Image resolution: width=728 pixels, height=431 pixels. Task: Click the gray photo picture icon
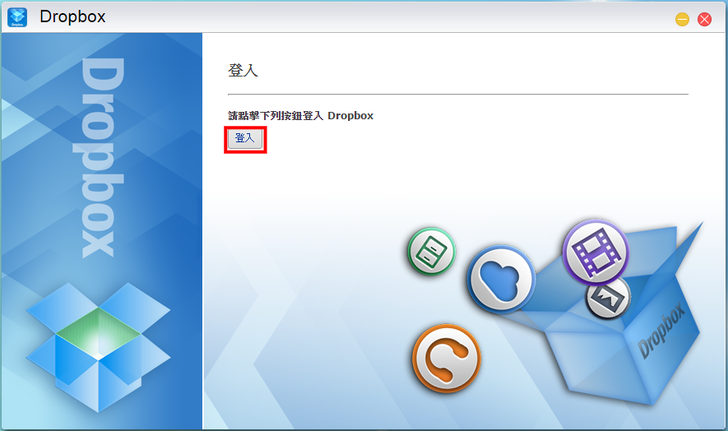tap(609, 298)
